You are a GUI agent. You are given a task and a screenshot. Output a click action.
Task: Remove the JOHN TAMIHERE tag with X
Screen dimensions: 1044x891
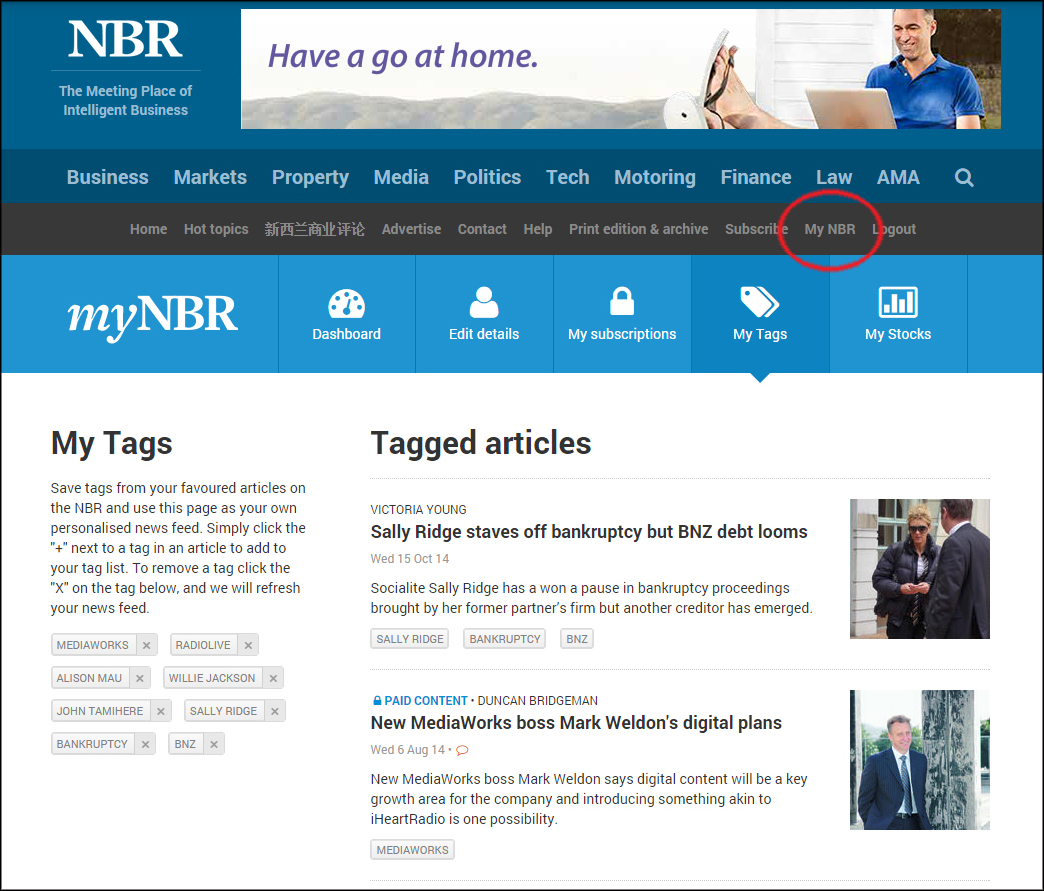[160, 711]
